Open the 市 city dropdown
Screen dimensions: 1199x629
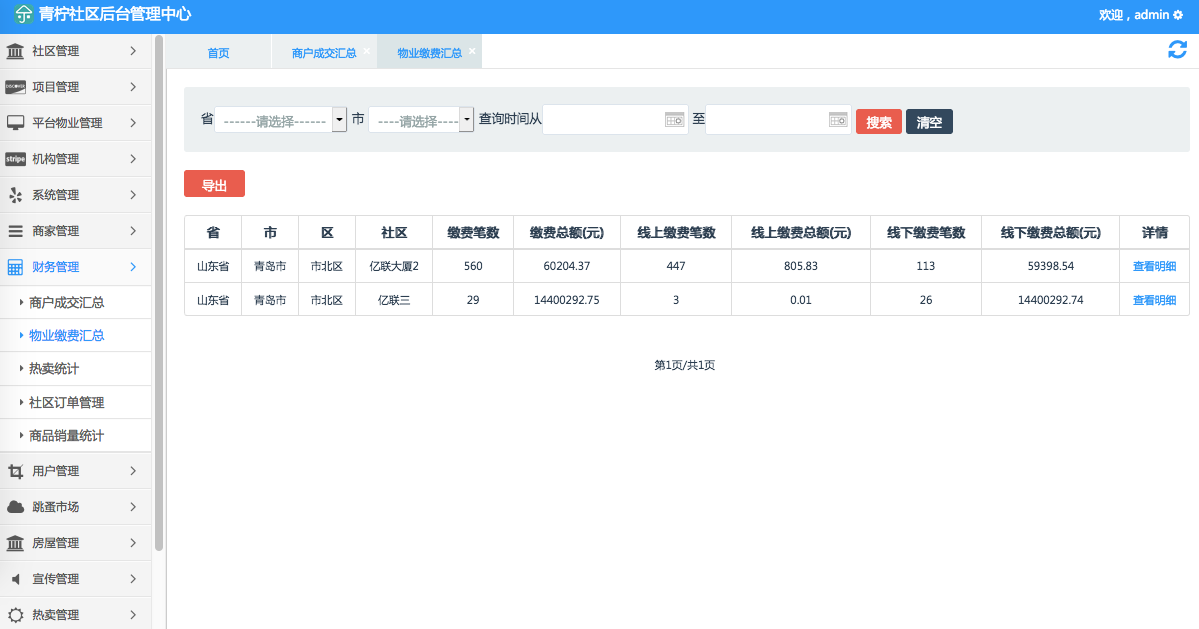(421, 120)
